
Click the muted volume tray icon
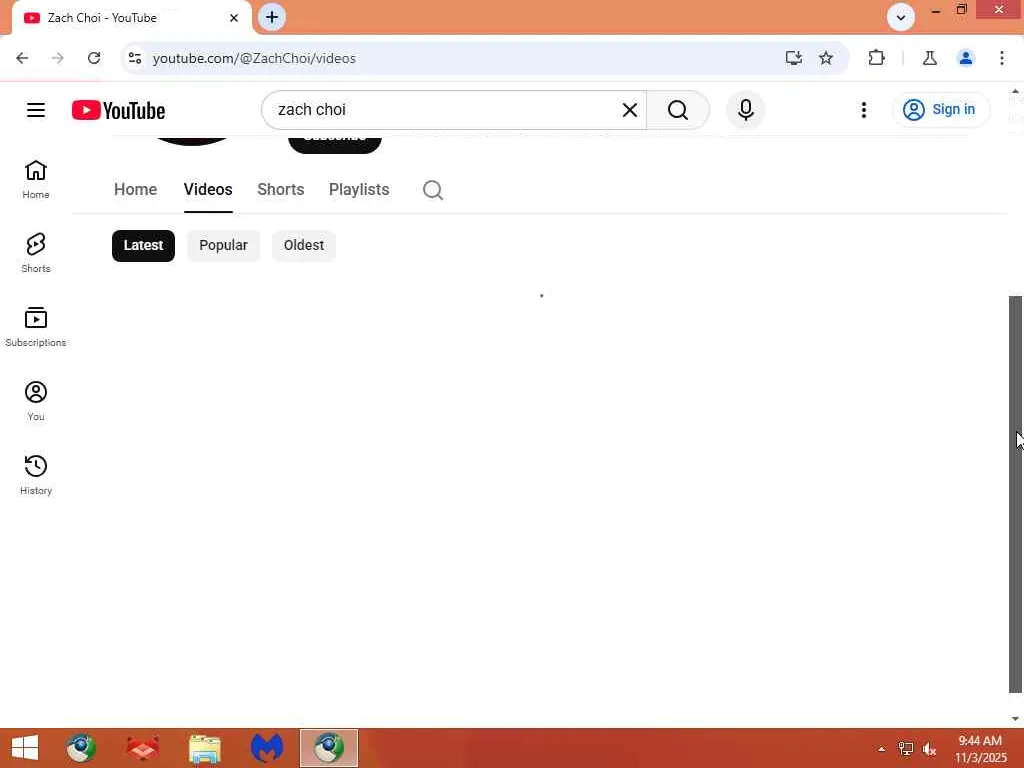(x=929, y=749)
